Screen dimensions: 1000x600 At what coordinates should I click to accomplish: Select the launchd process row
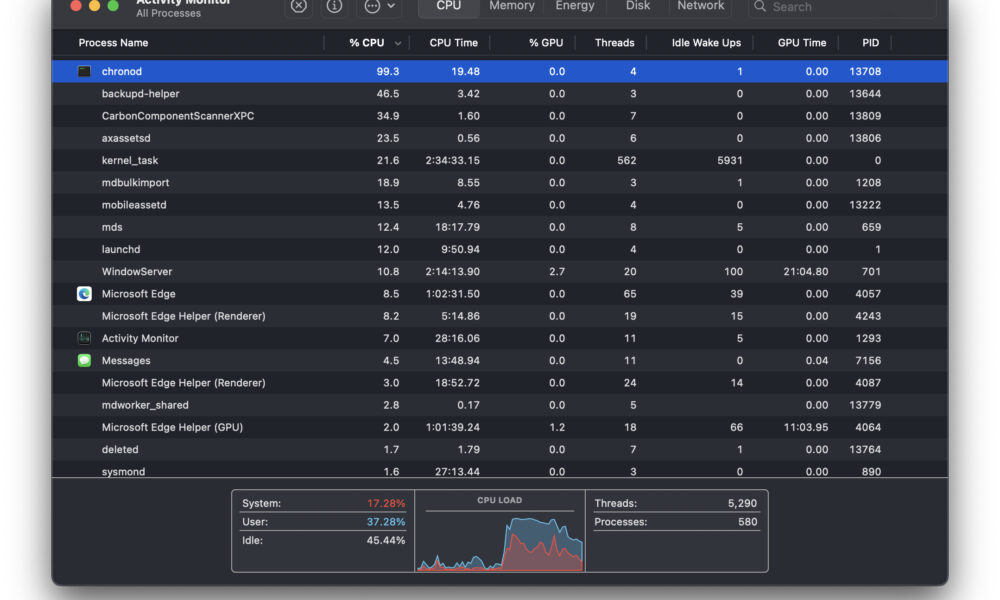point(499,249)
